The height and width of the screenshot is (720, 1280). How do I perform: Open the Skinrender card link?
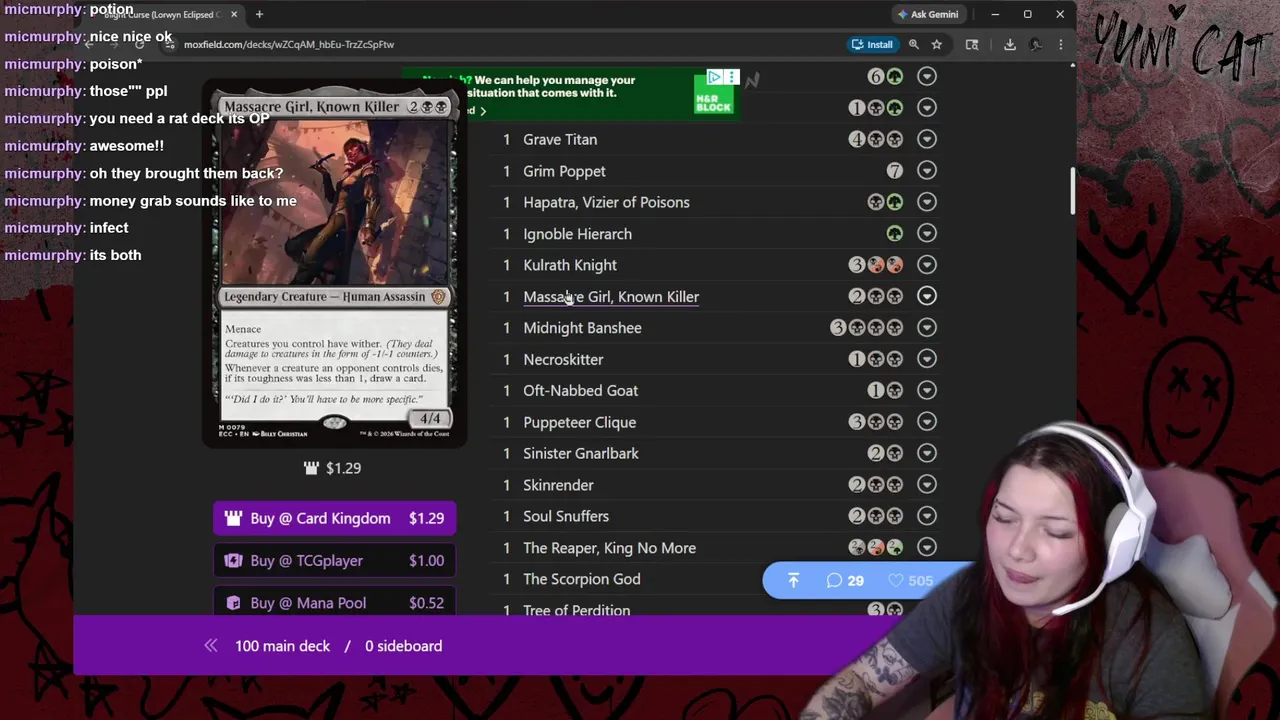[558, 485]
